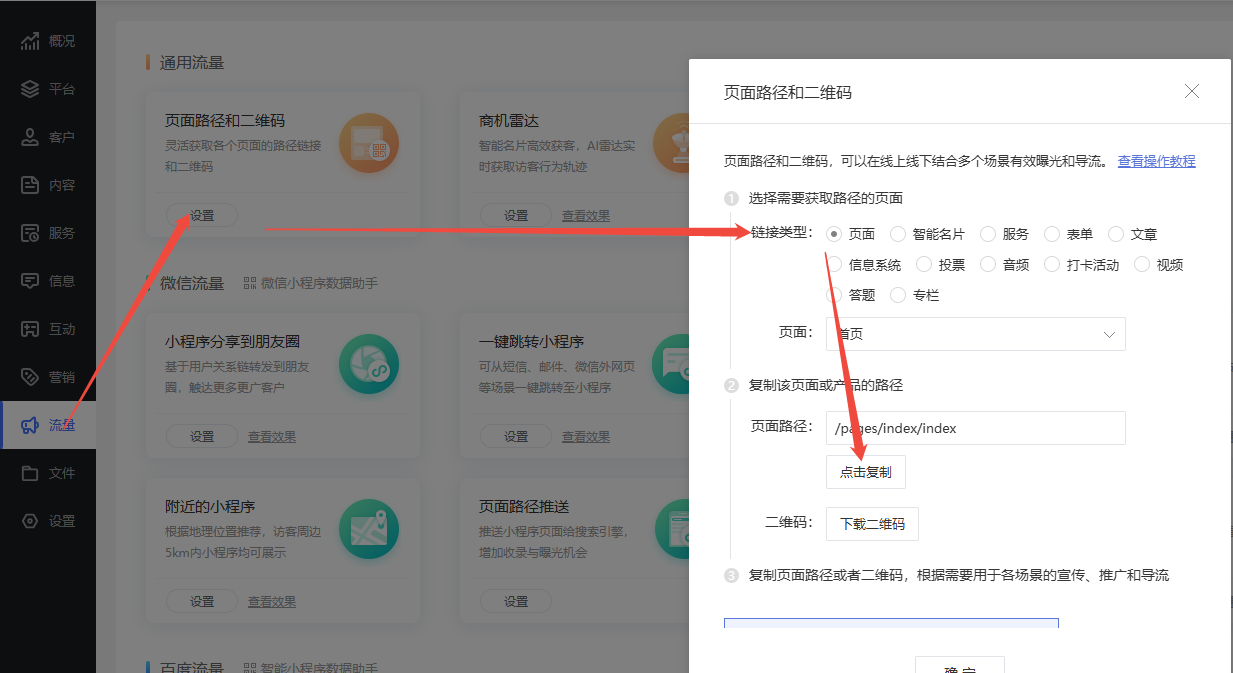
Task: Close the 页面路径和二维码 dialog
Action: (x=1191, y=92)
